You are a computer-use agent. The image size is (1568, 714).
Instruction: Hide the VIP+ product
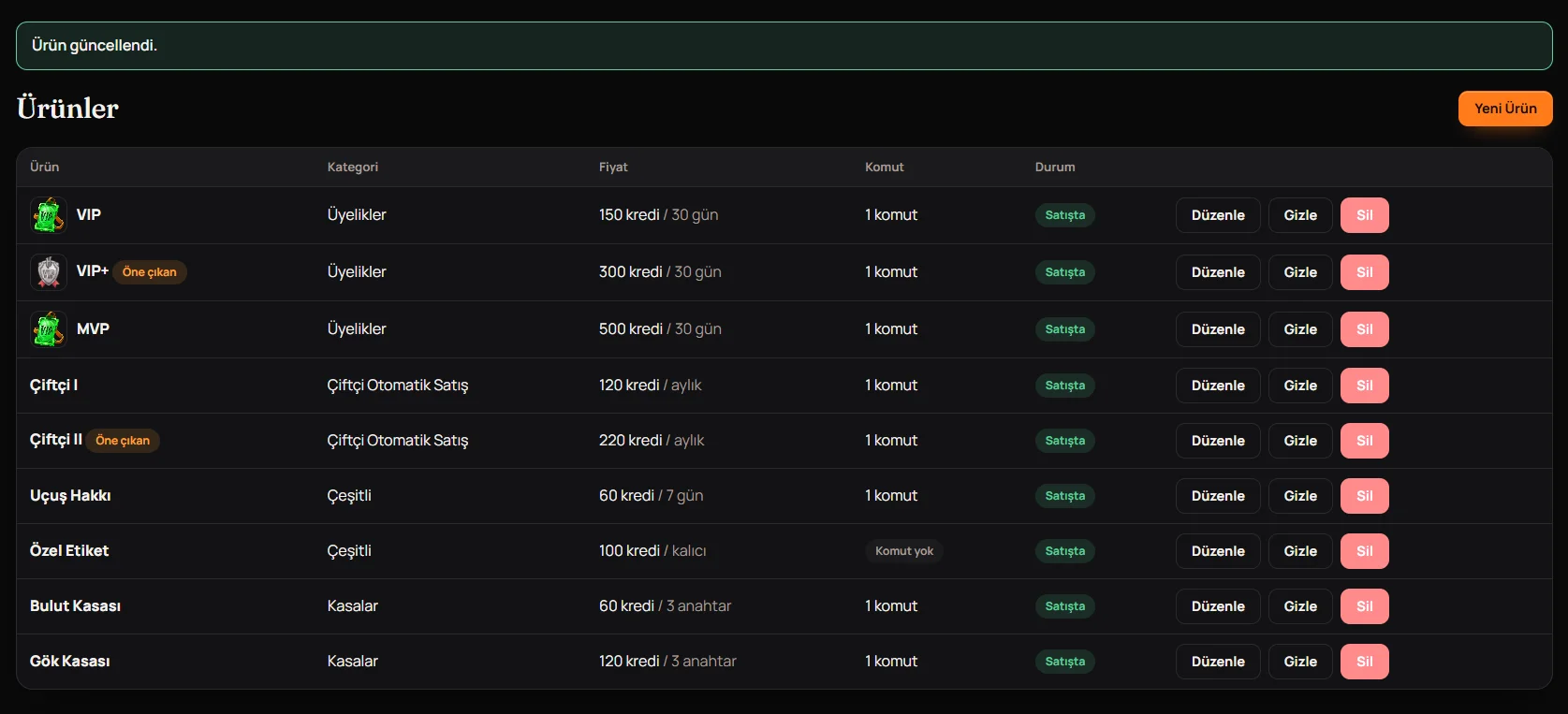(x=1300, y=272)
